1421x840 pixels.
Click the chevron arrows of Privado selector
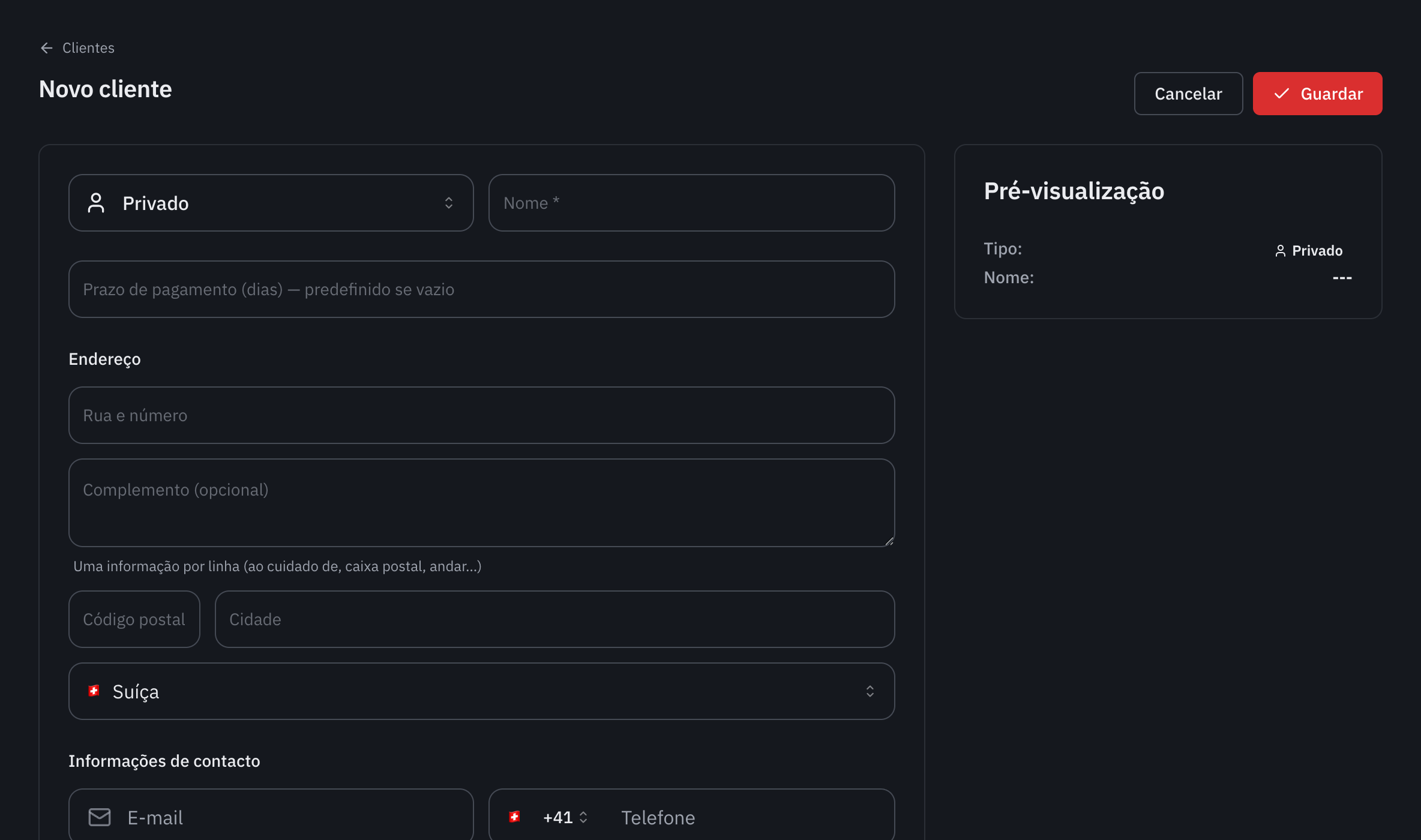point(449,203)
